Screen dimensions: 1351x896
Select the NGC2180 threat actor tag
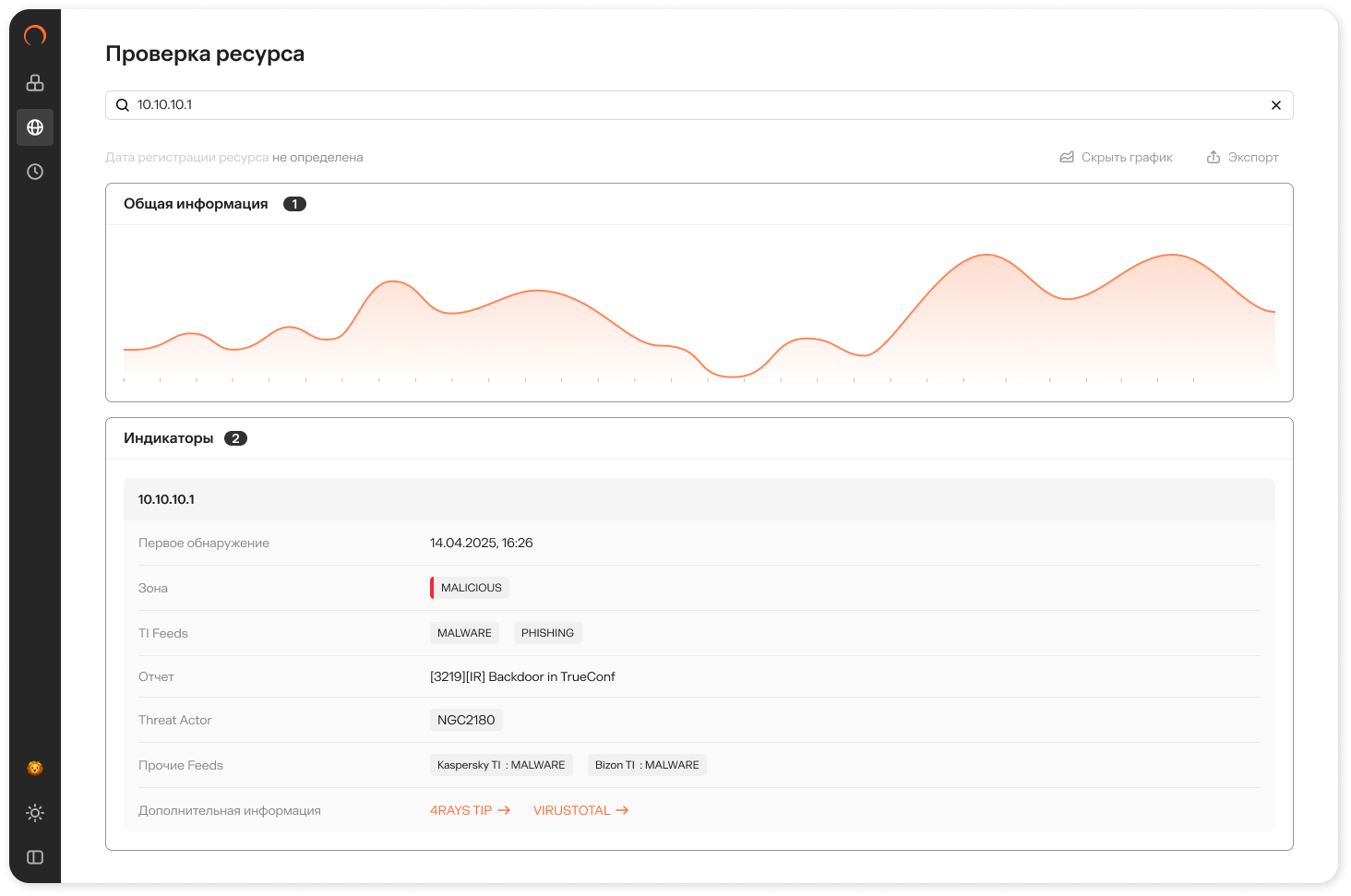coord(466,720)
